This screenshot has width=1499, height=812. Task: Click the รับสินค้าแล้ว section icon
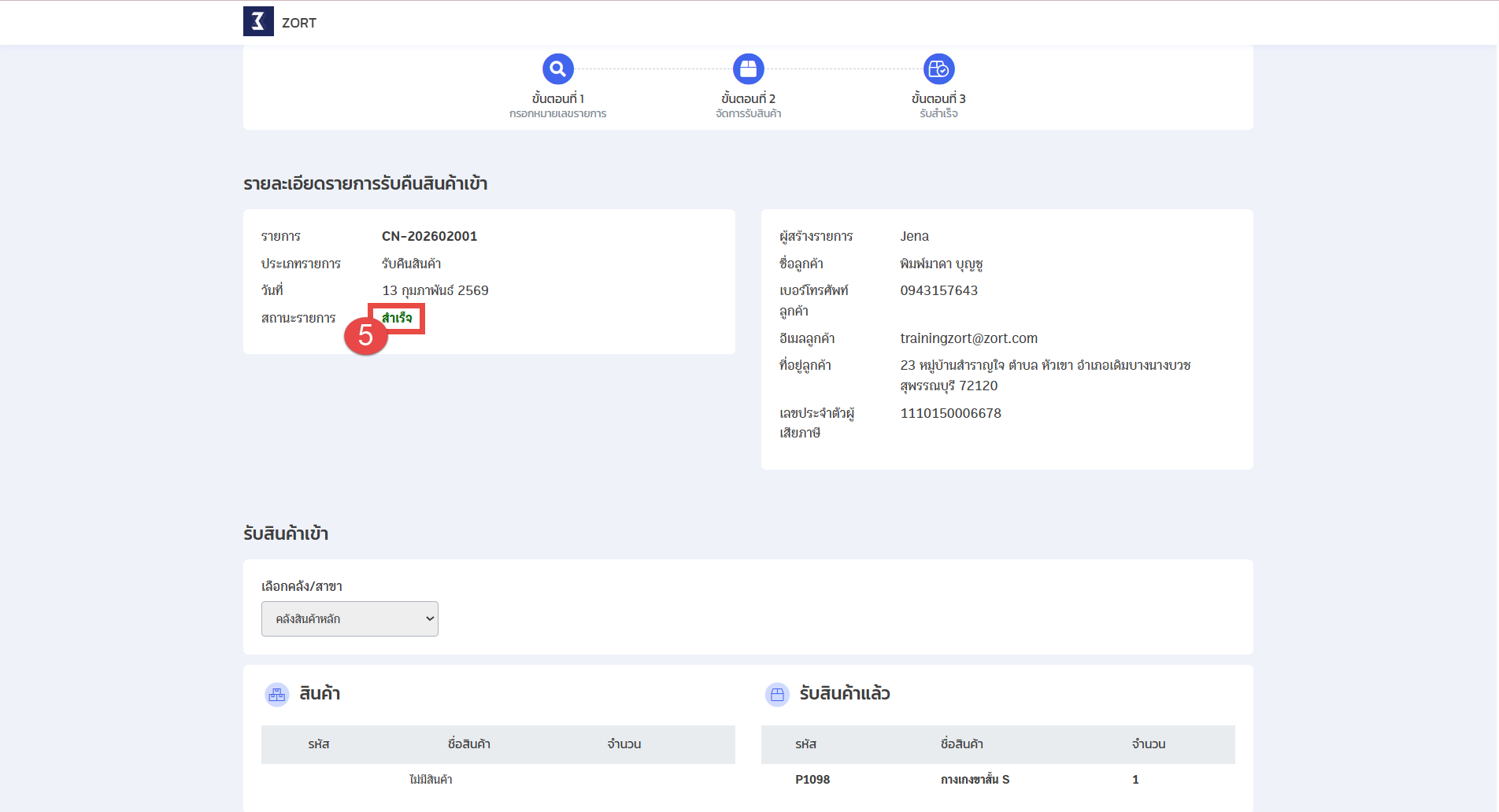[x=777, y=695]
